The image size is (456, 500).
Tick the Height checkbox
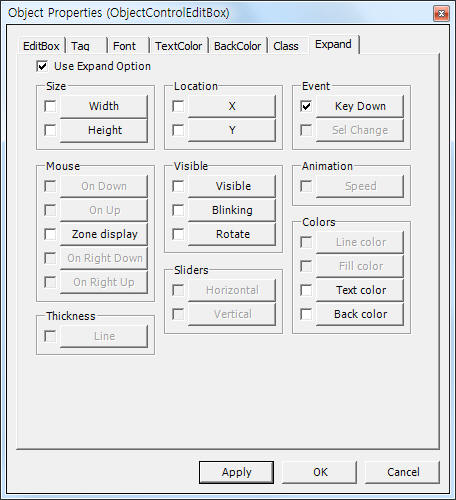click(50, 130)
